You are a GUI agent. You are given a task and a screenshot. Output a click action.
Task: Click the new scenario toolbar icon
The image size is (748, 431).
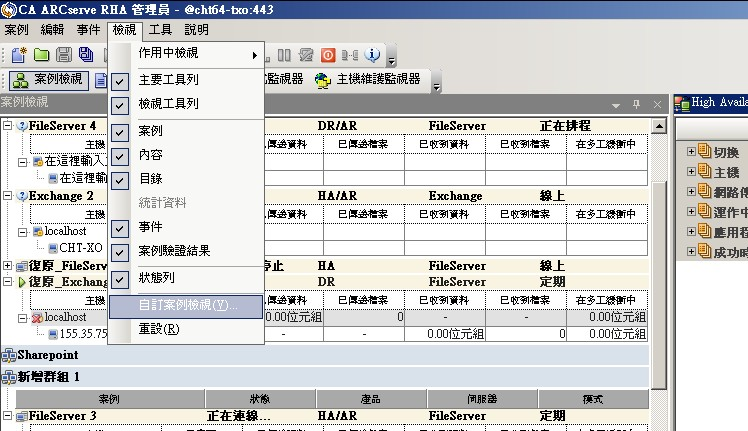click(19, 55)
